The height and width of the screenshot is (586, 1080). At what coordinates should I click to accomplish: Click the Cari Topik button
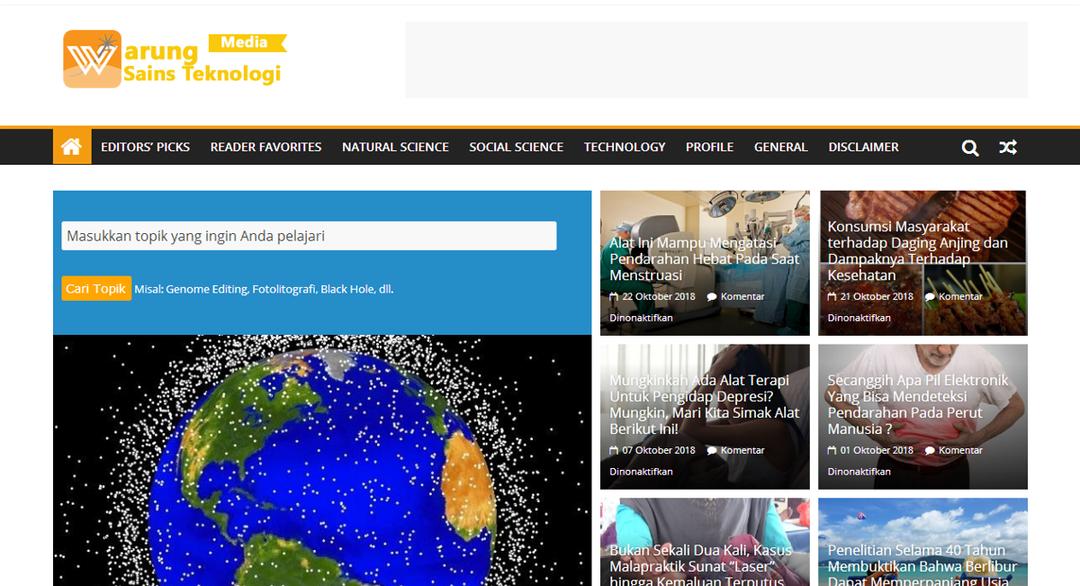[96, 289]
